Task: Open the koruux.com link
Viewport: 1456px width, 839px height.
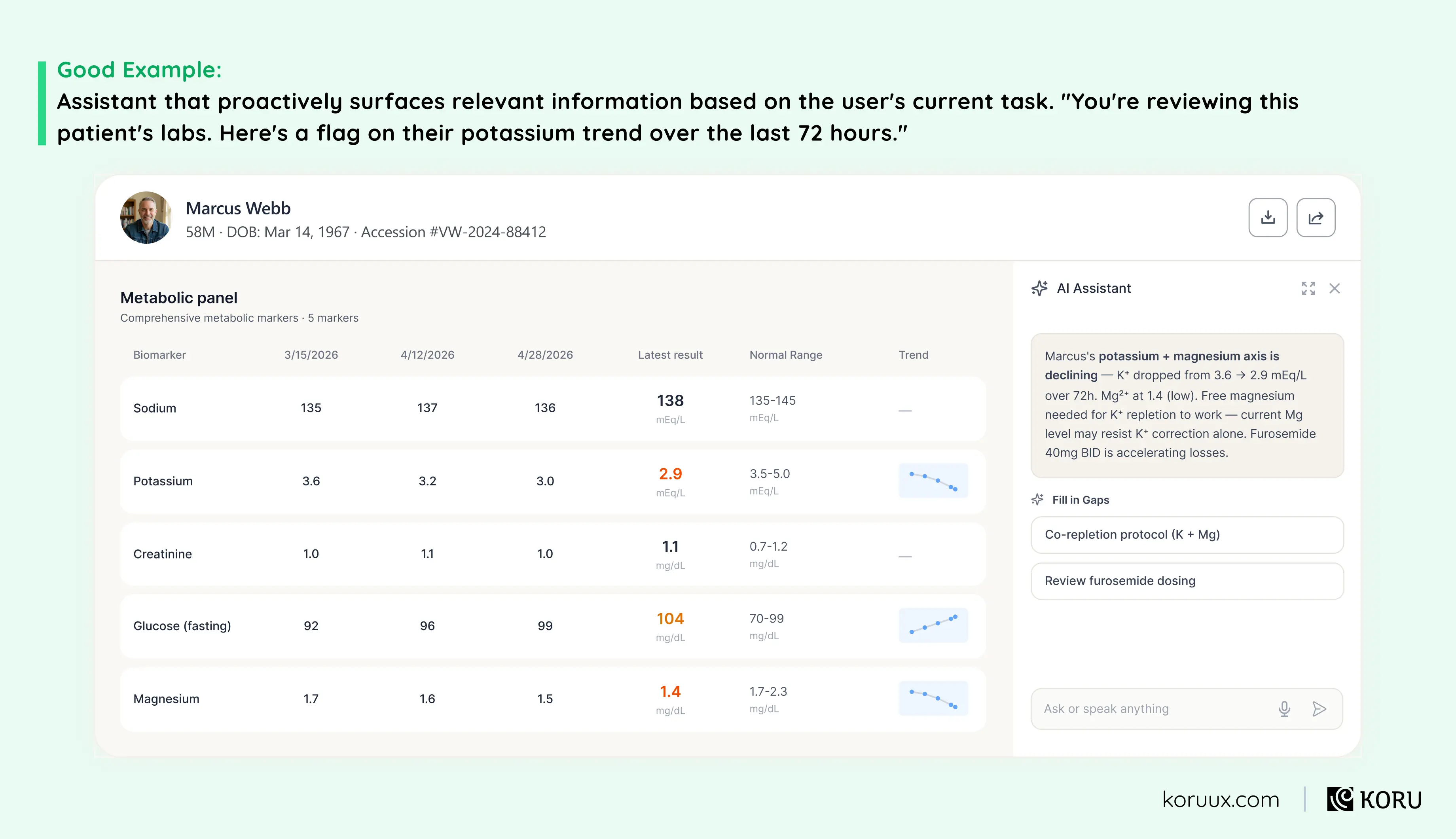Action: pos(1220,800)
